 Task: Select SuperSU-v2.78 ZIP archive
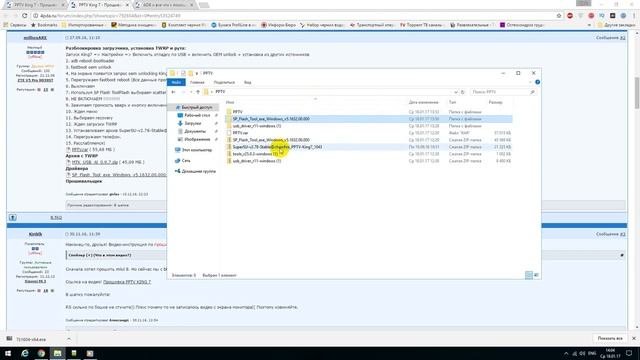(x=369, y=147)
